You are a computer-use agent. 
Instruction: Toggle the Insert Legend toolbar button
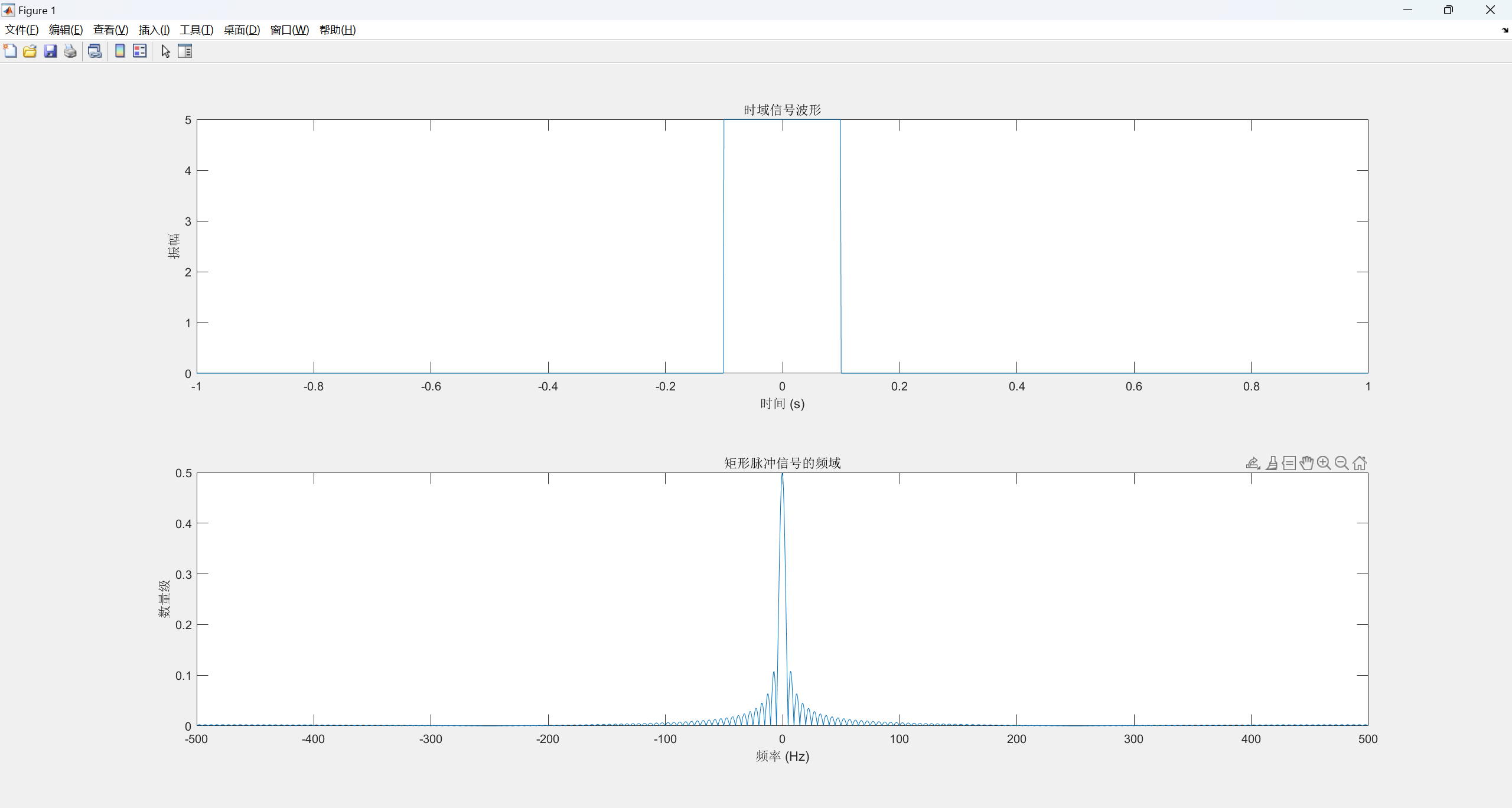140,51
